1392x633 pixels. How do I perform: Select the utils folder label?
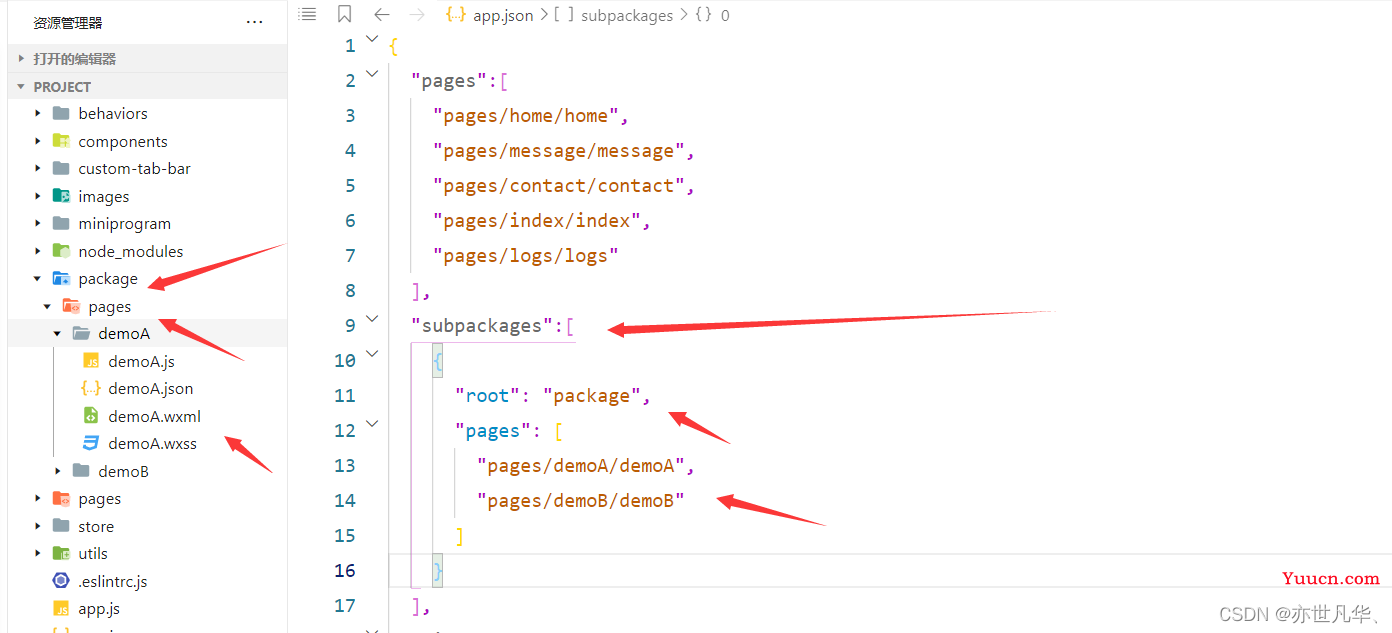(x=93, y=553)
